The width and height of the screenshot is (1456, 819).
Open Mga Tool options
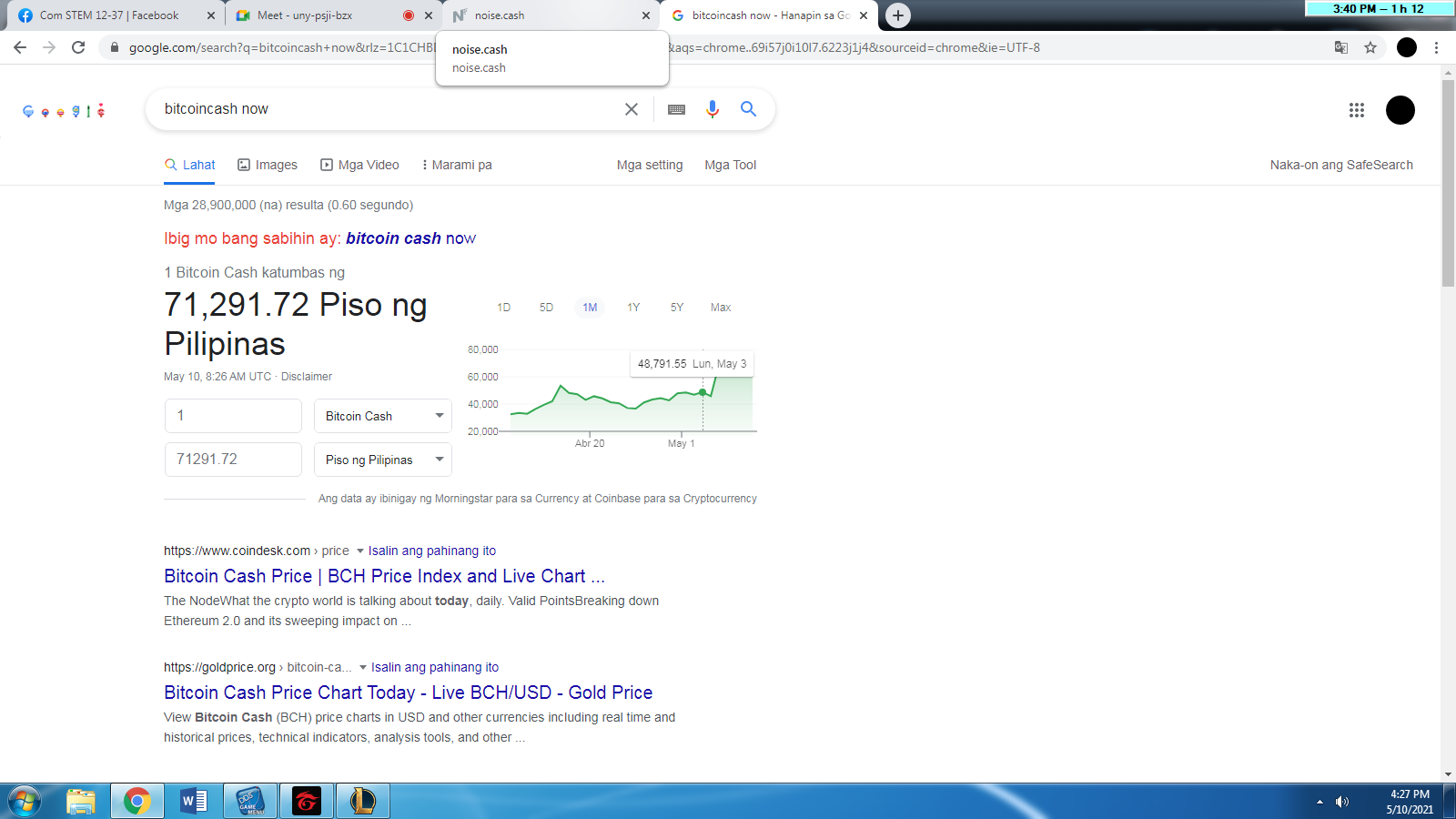point(731,165)
